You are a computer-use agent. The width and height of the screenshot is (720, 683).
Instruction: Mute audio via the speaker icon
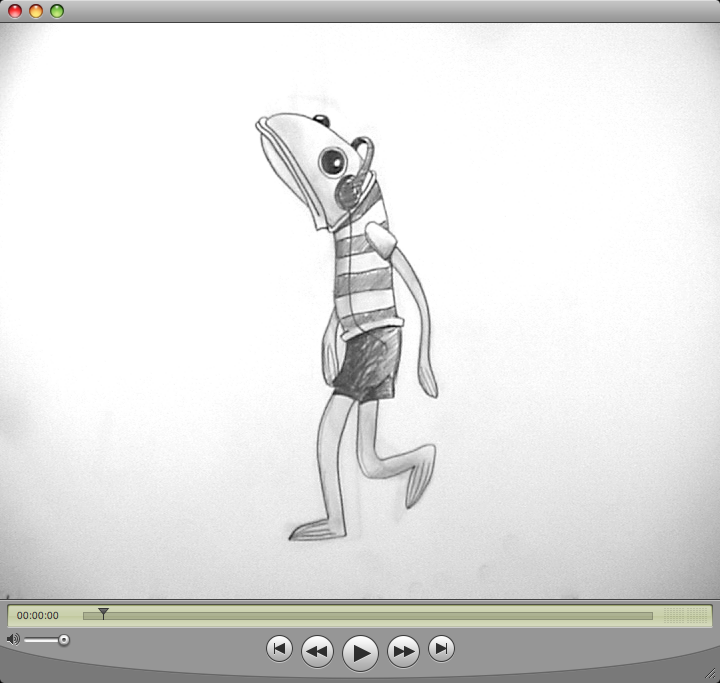(x=13, y=639)
